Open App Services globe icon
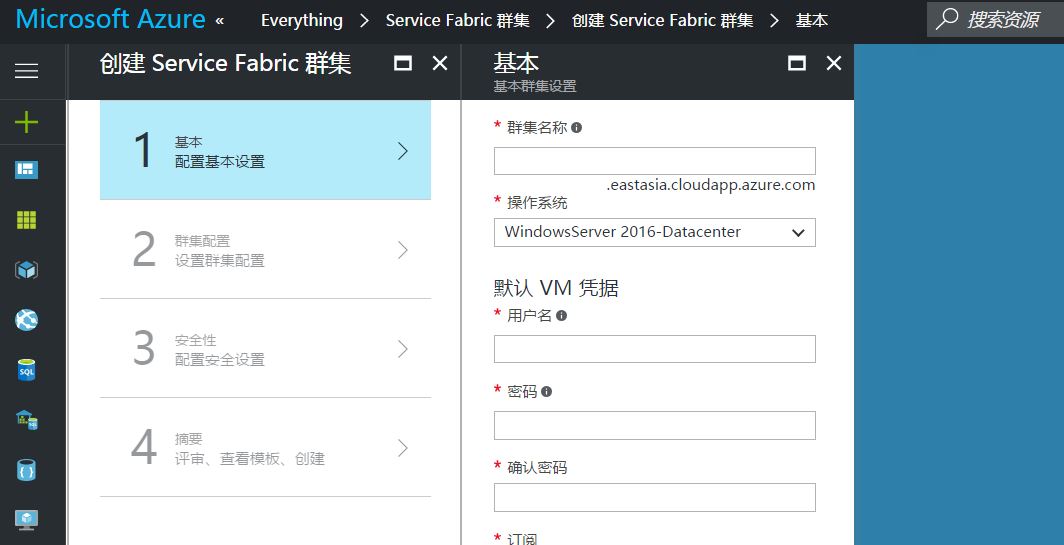1064x545 pixels. tap(26, 320)
